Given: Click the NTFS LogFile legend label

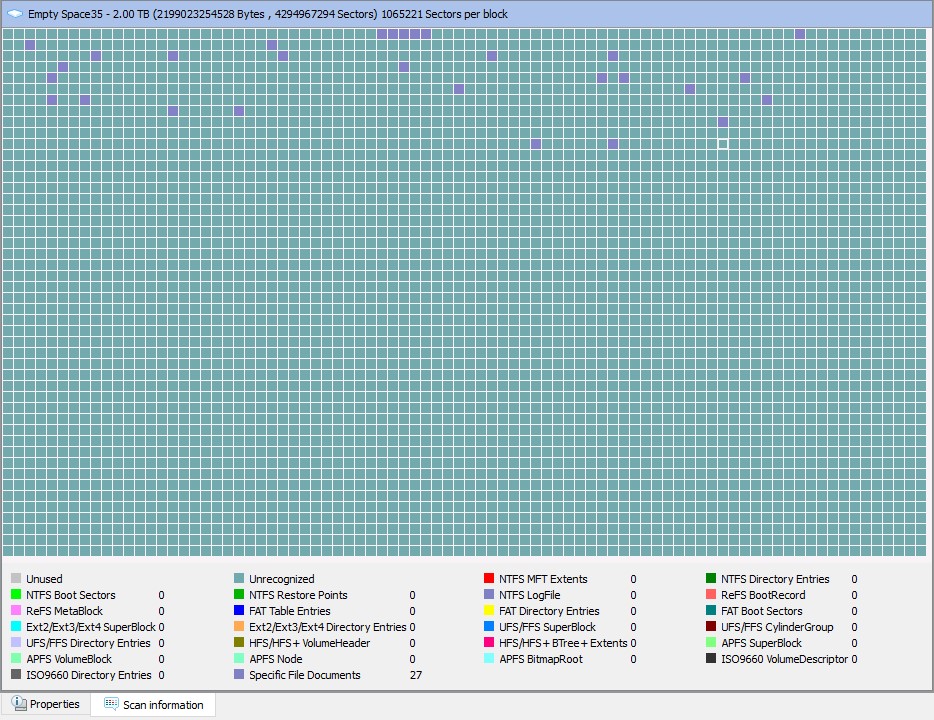Looking at the screenshot, I should pyautogui.click(x=530, y=595).
